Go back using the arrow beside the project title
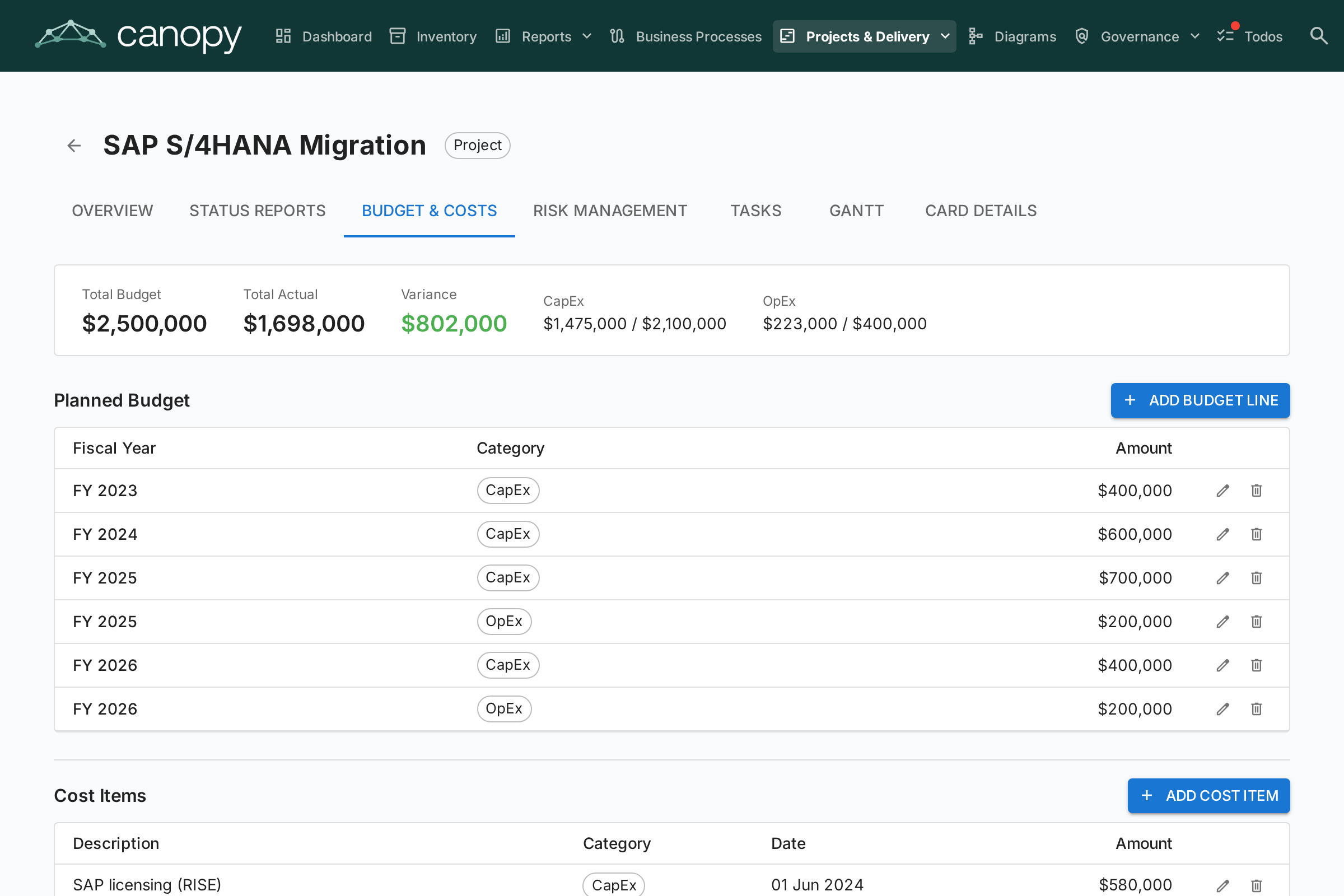 pyautogui.click(x=74, y=146)
